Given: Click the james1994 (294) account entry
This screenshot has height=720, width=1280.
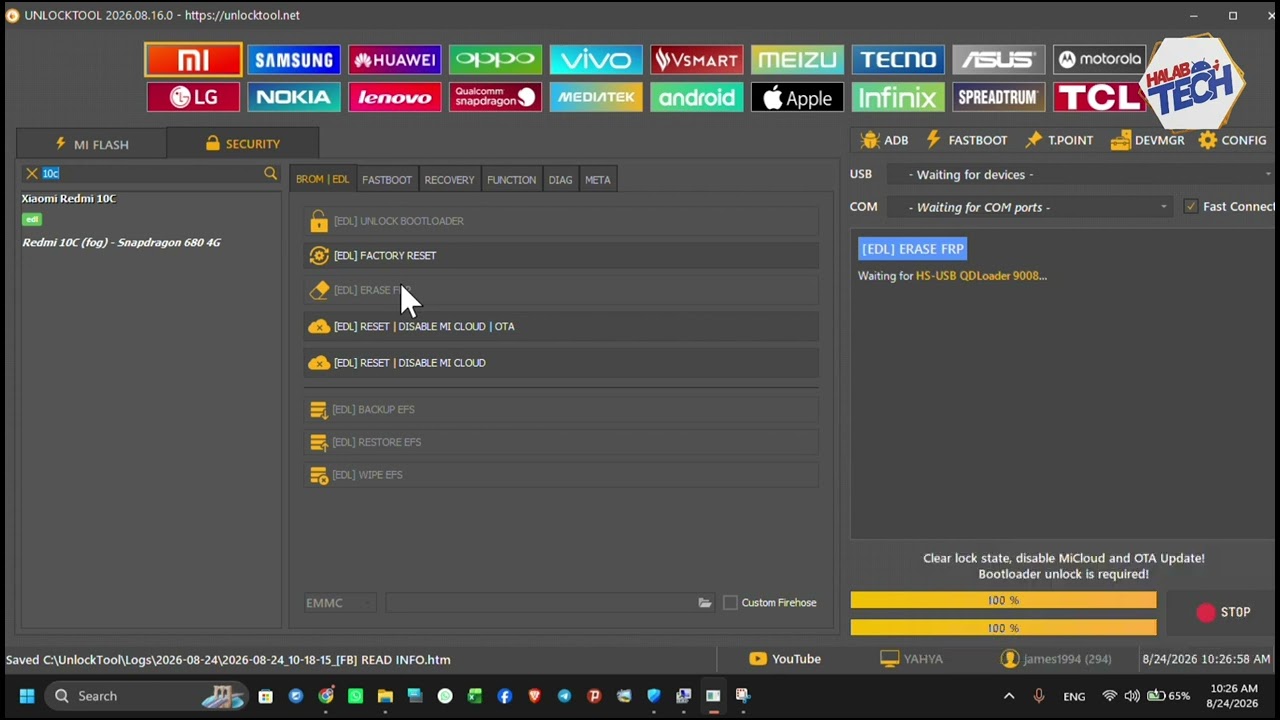Looking at the screenshot, I should click(x=1056, y=659).
